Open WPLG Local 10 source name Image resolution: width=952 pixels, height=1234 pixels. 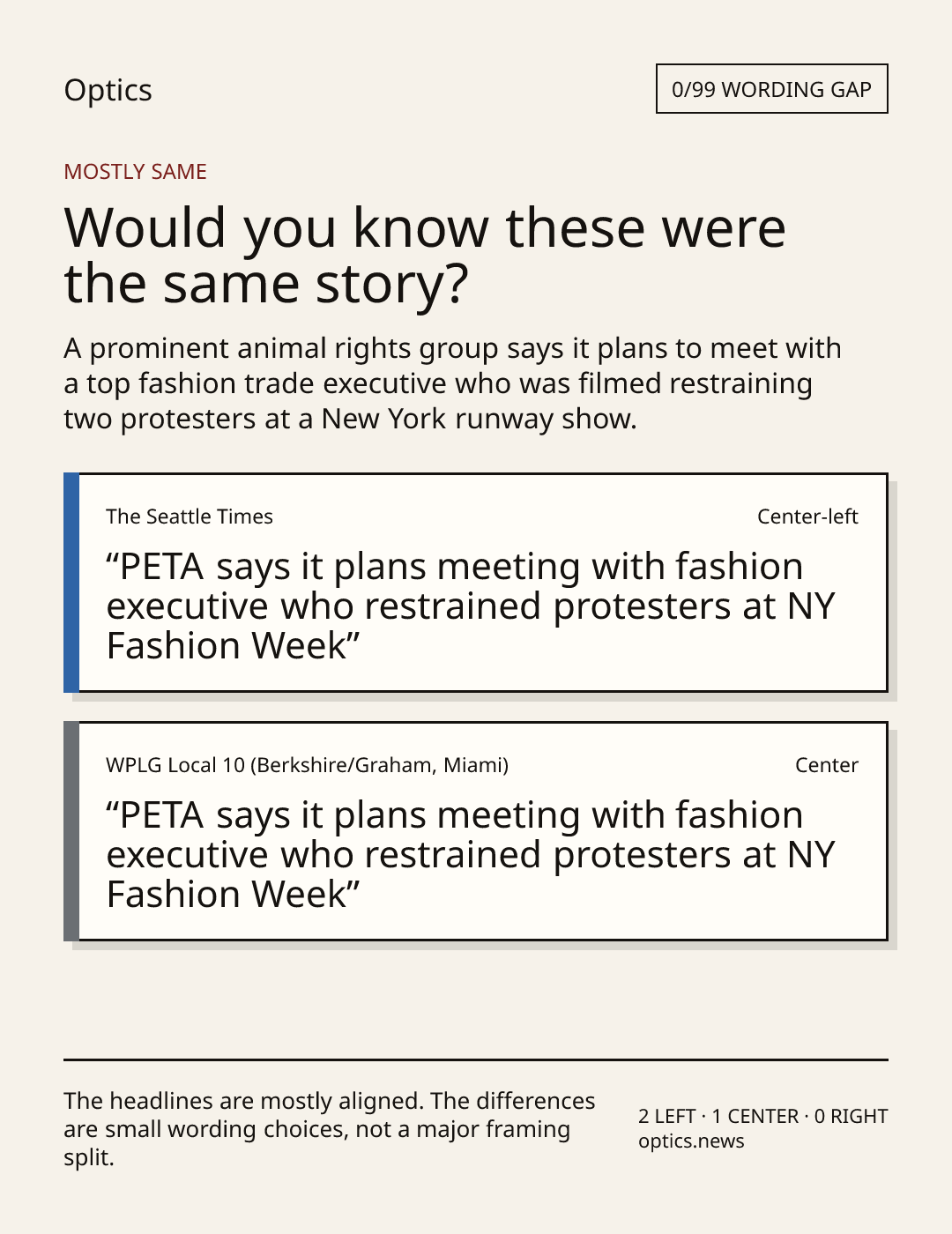click(307, 765)
